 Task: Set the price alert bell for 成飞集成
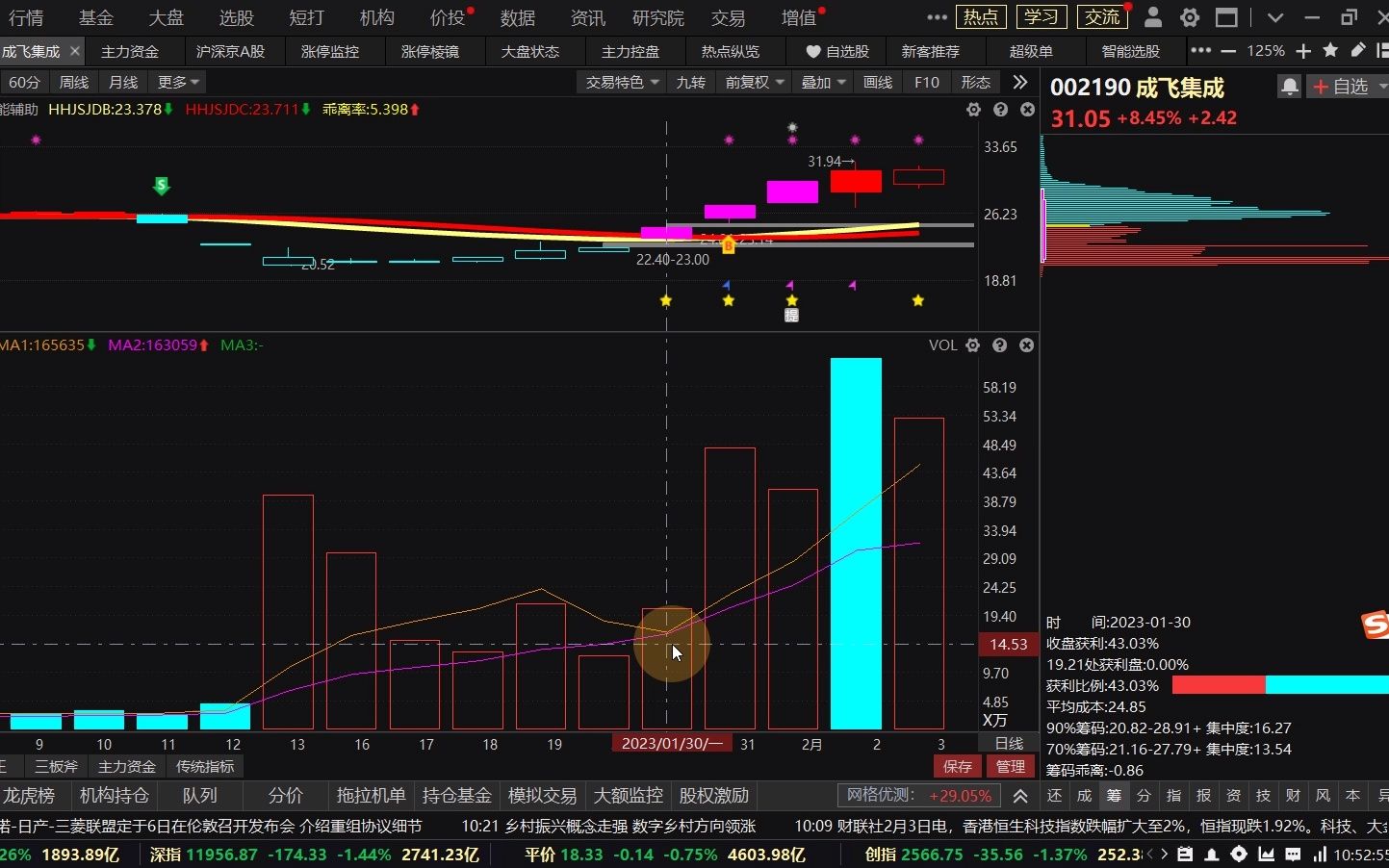click(1289, 87)
